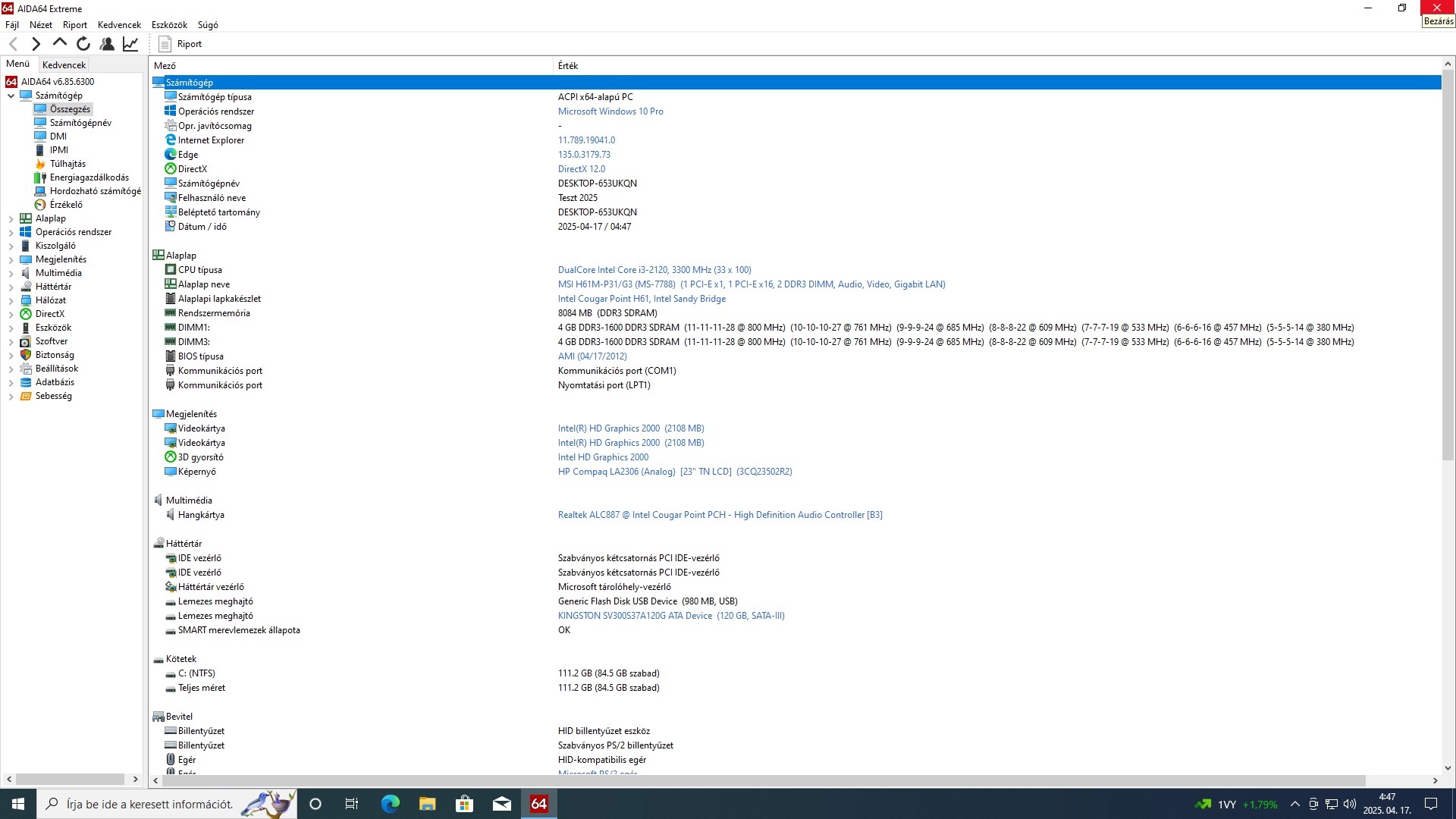1456x819 pixels.
Task: Click the Up level arrow icon
Action: (60, 43)
